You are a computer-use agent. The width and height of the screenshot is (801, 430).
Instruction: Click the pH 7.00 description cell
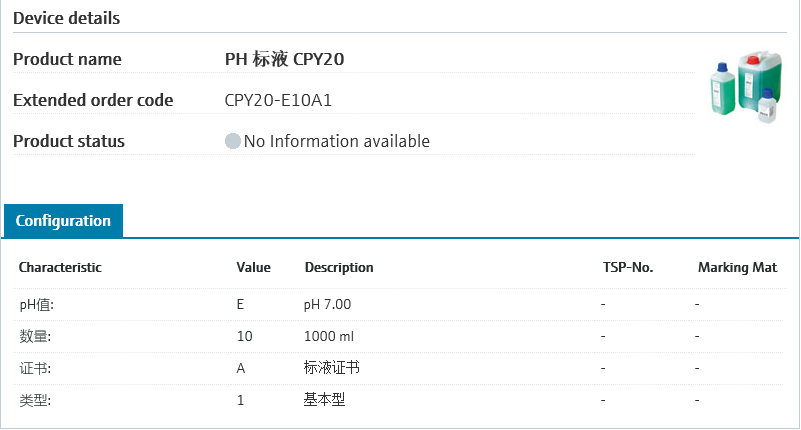point(327,304)
